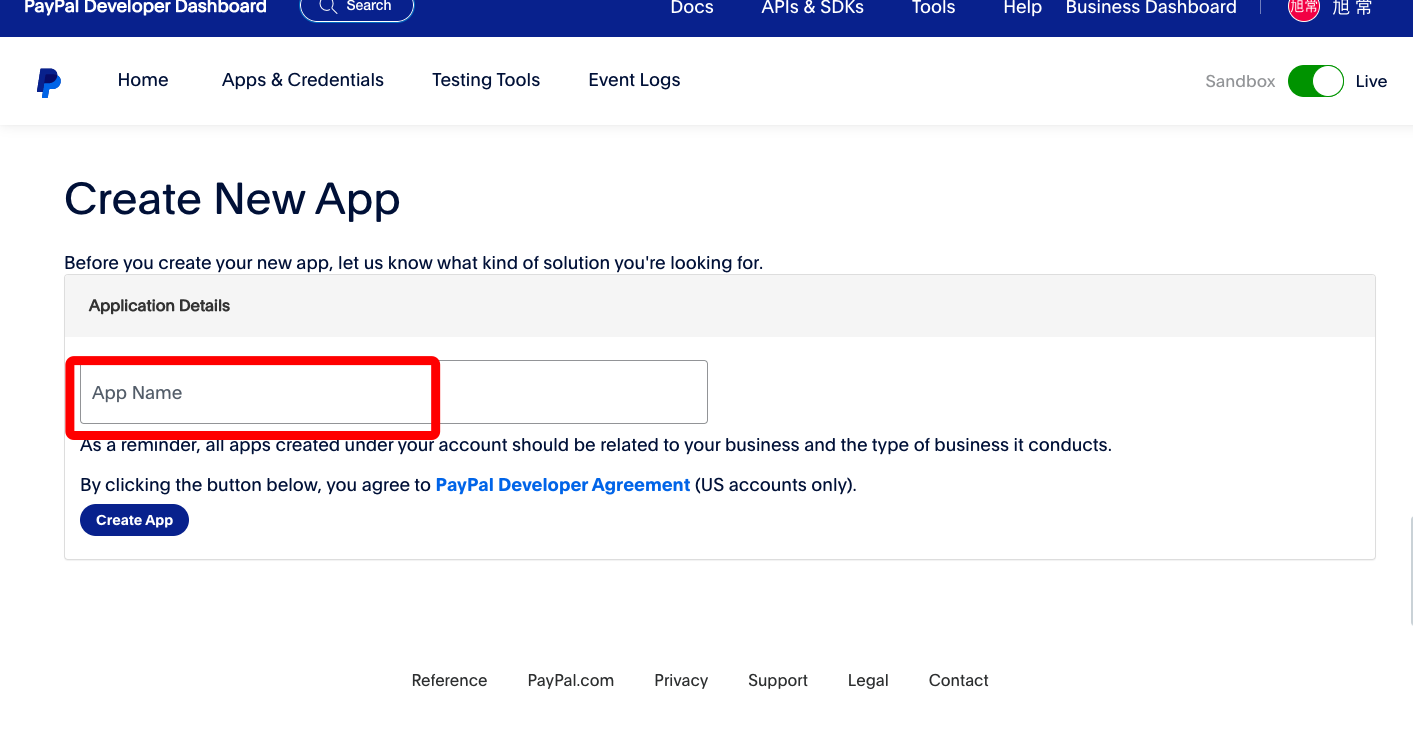Select the Live label
Viewport: 1413px width, 731px height.
point(1371,82)
